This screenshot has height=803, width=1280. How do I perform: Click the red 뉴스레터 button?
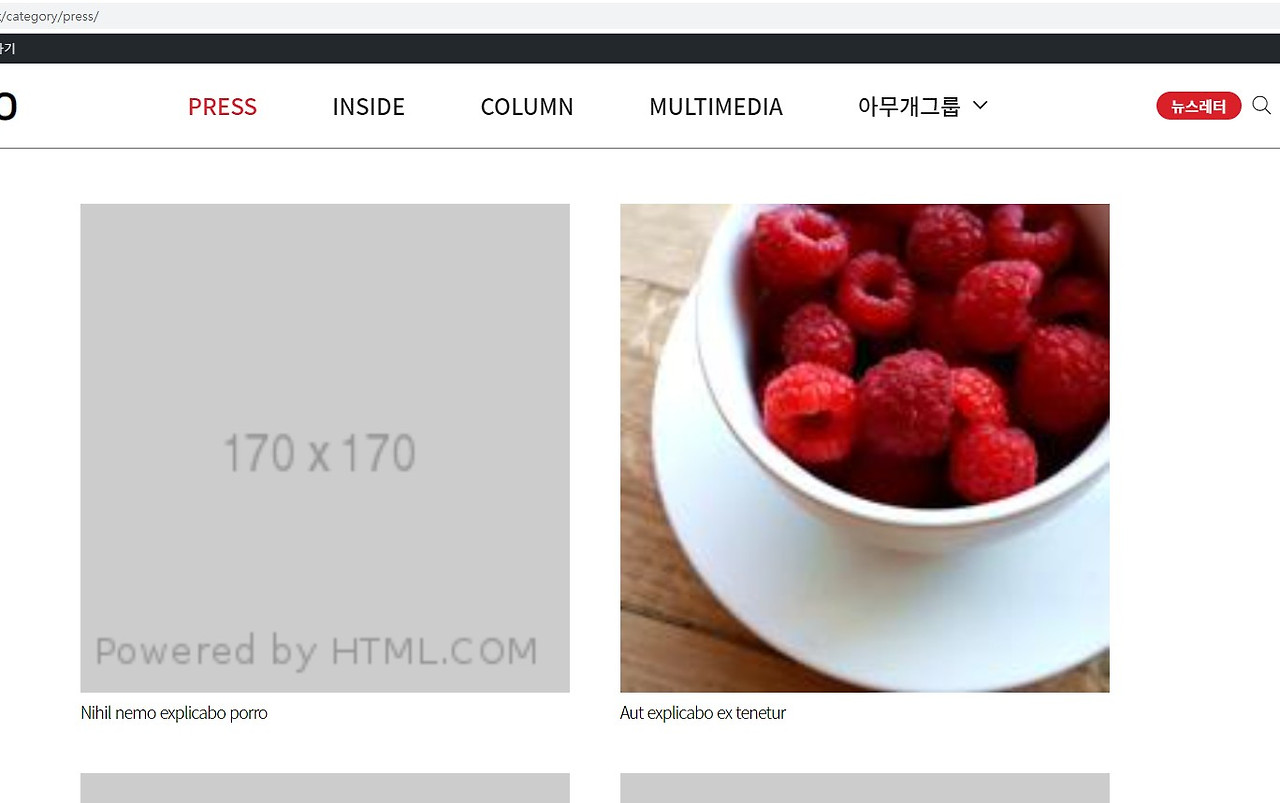[1199, 106]
